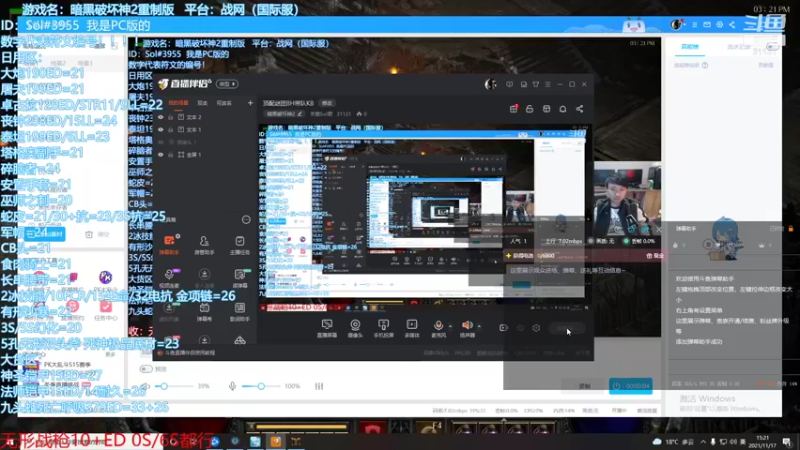Add a new scene with plus button

[x=250, y=103]
